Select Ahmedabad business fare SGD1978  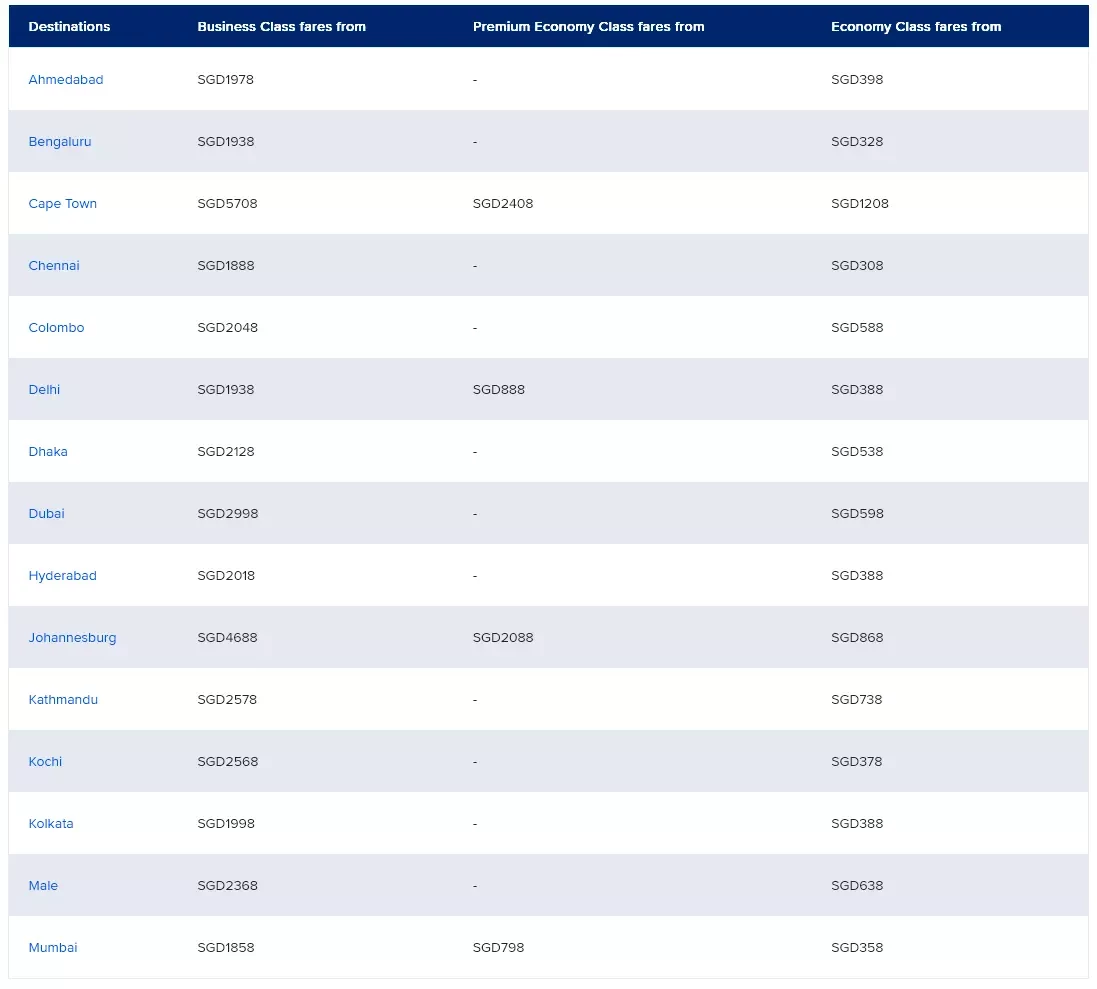click(225, 80)
